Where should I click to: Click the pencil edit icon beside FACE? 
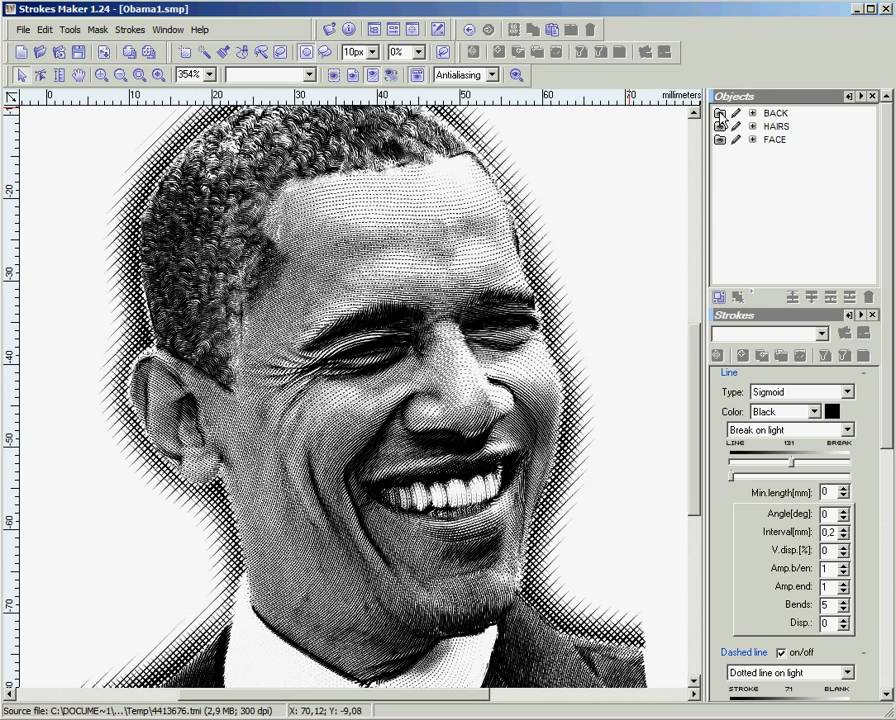(735, 140)
